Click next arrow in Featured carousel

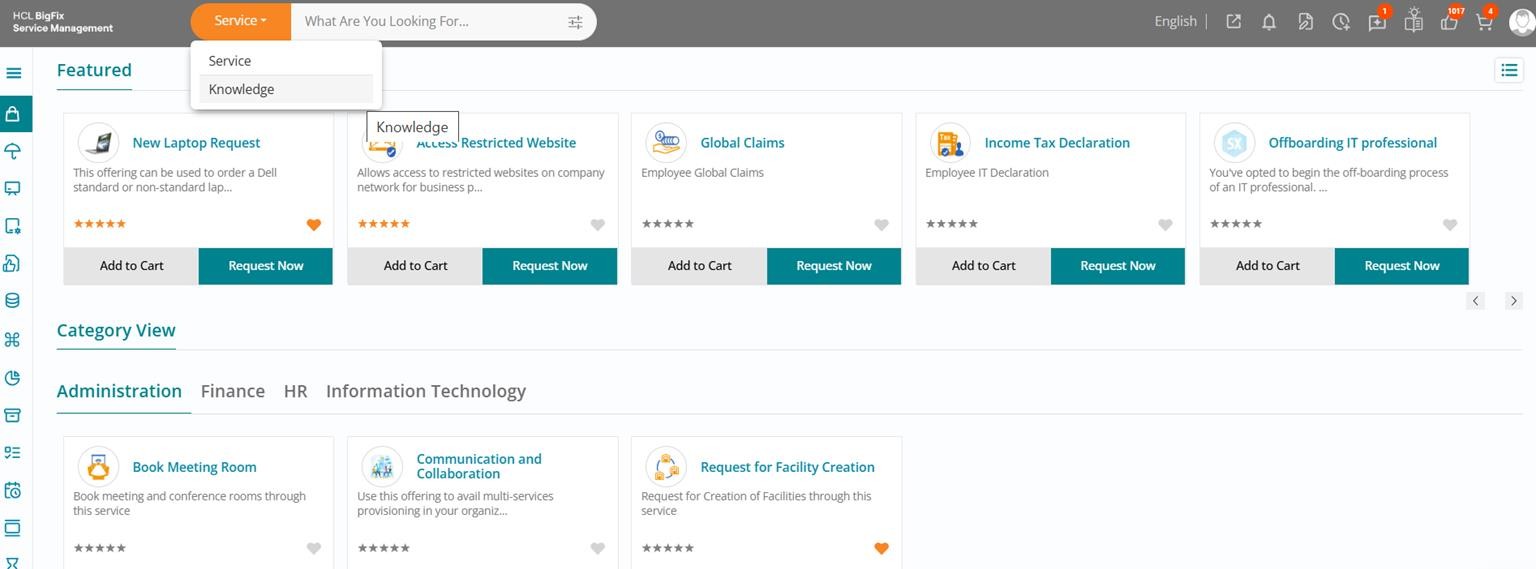(x=1513, y=301)
